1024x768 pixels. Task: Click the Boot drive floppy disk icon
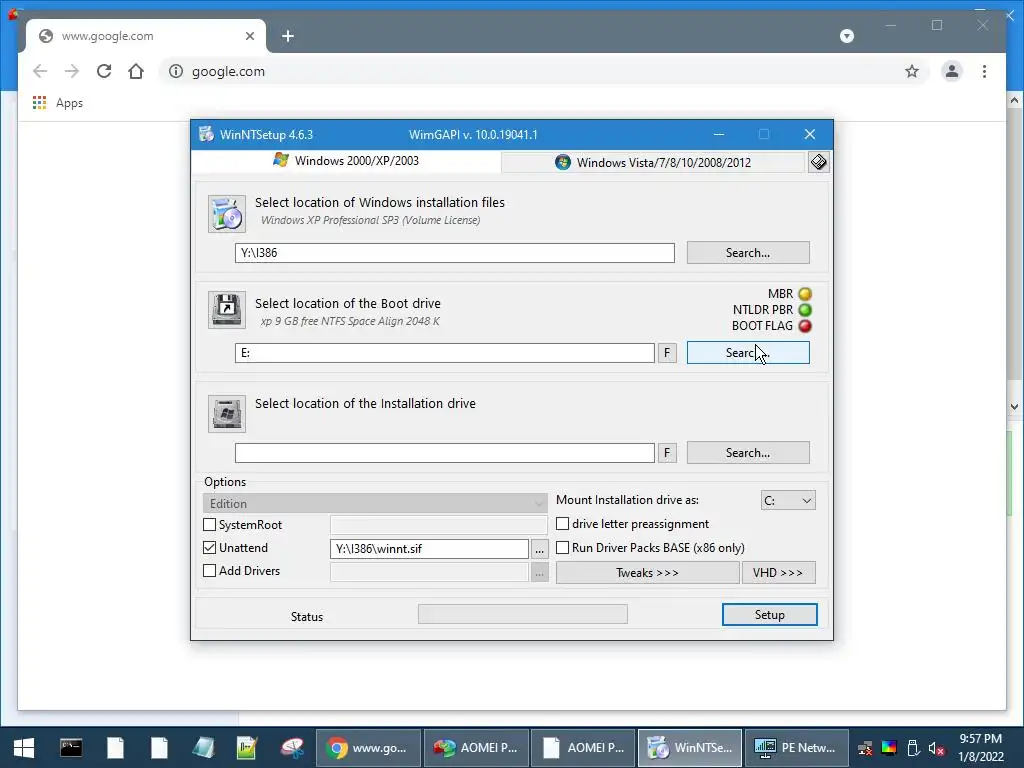tap(227, 310)
